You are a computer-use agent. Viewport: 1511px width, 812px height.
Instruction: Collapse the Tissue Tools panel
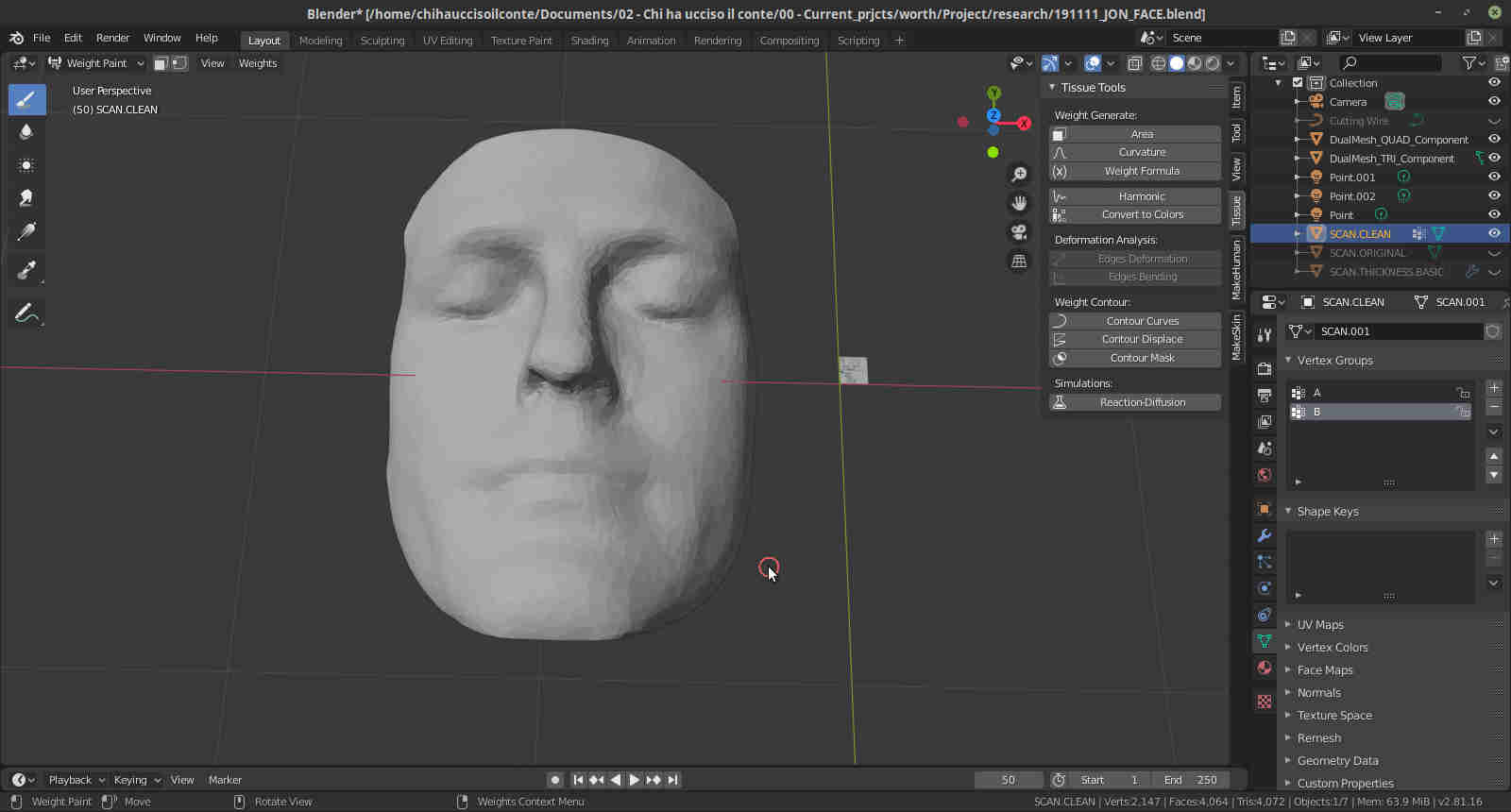tap(1052, 87)
